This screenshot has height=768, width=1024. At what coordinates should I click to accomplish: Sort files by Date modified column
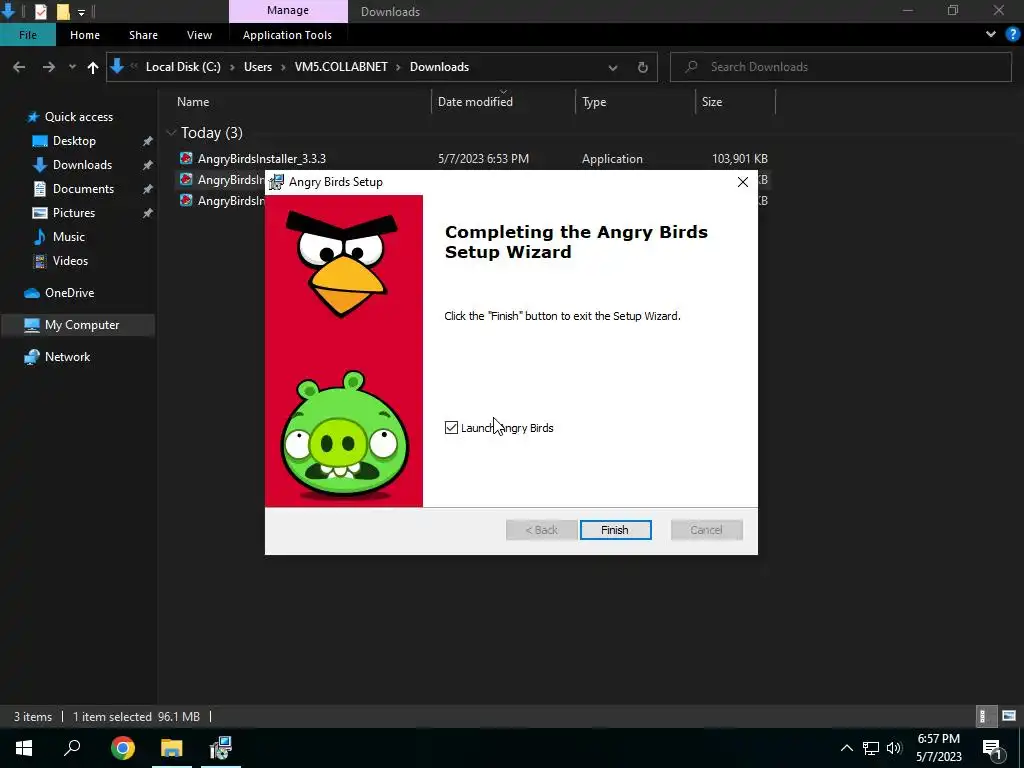pos(475,102)
